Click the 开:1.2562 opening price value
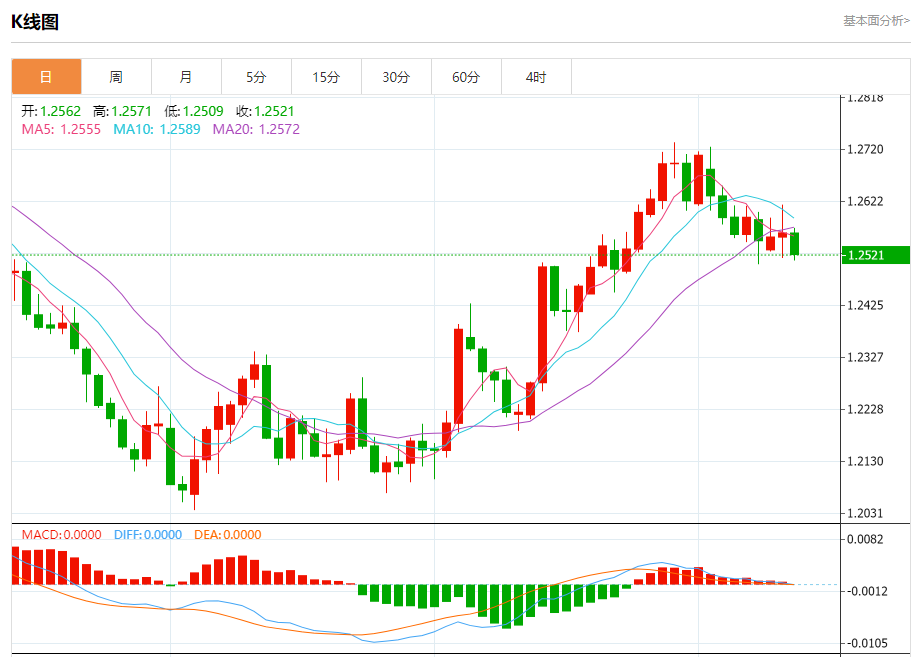This screenshot has height=657, width=916. click(51, 111)
